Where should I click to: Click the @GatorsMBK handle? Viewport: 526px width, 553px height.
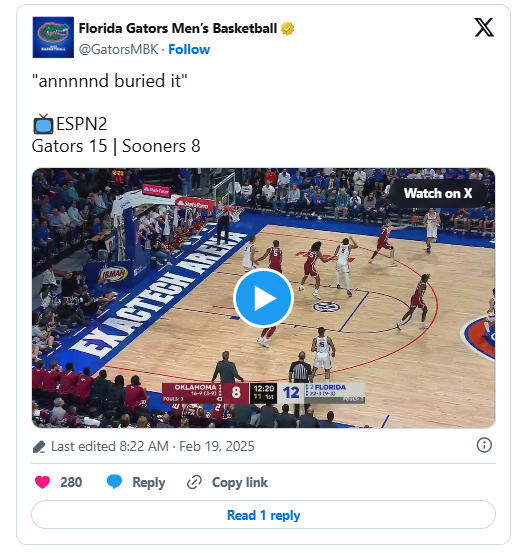[118, 49]
